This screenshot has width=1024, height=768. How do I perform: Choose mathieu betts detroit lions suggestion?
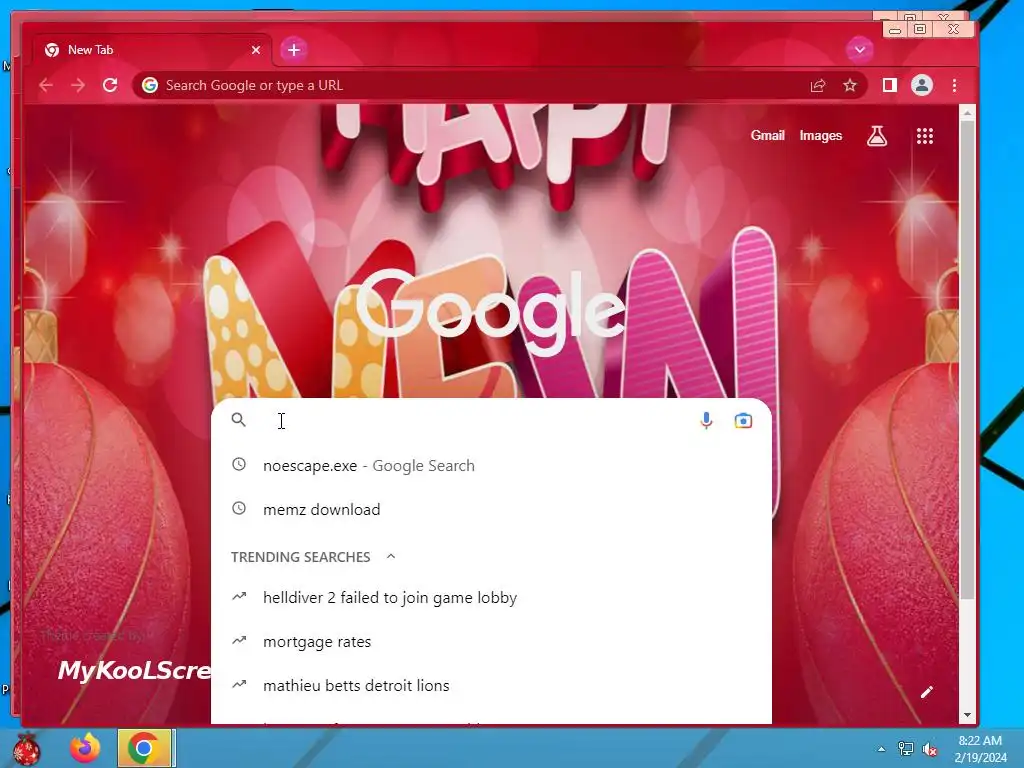491,686
